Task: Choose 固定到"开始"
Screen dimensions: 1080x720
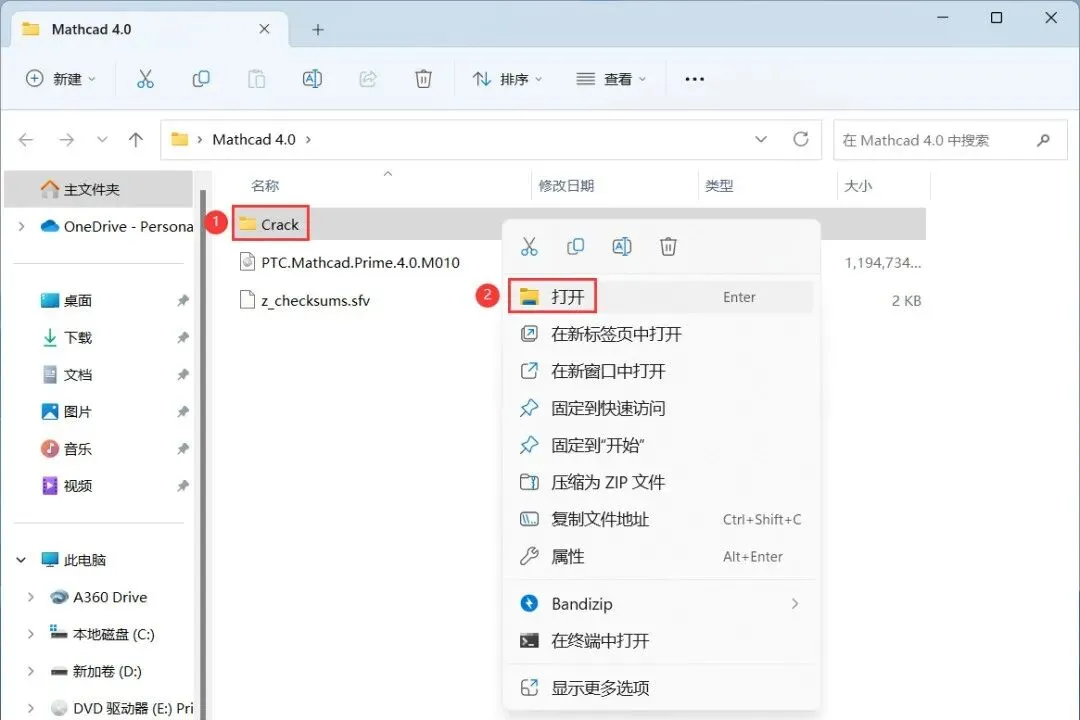Action: point(661,446)
